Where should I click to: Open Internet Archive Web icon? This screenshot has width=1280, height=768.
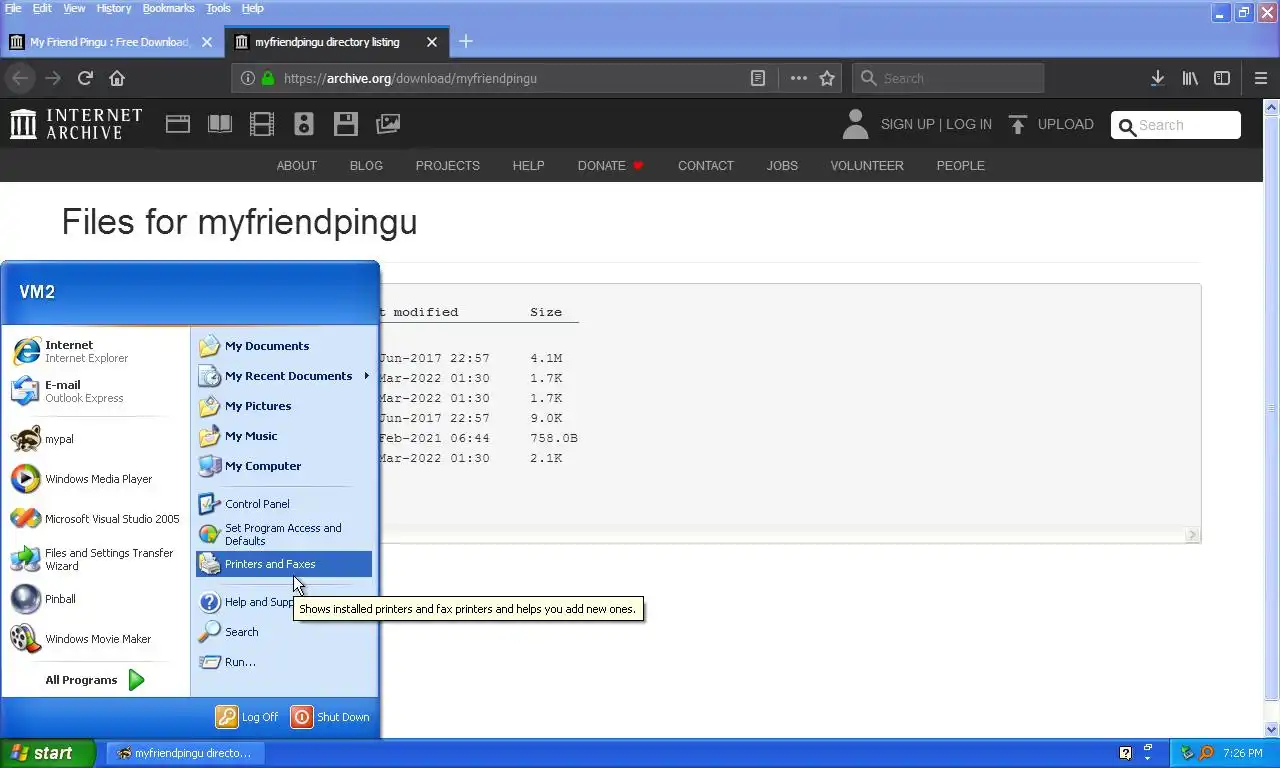[x=178, y=124]
